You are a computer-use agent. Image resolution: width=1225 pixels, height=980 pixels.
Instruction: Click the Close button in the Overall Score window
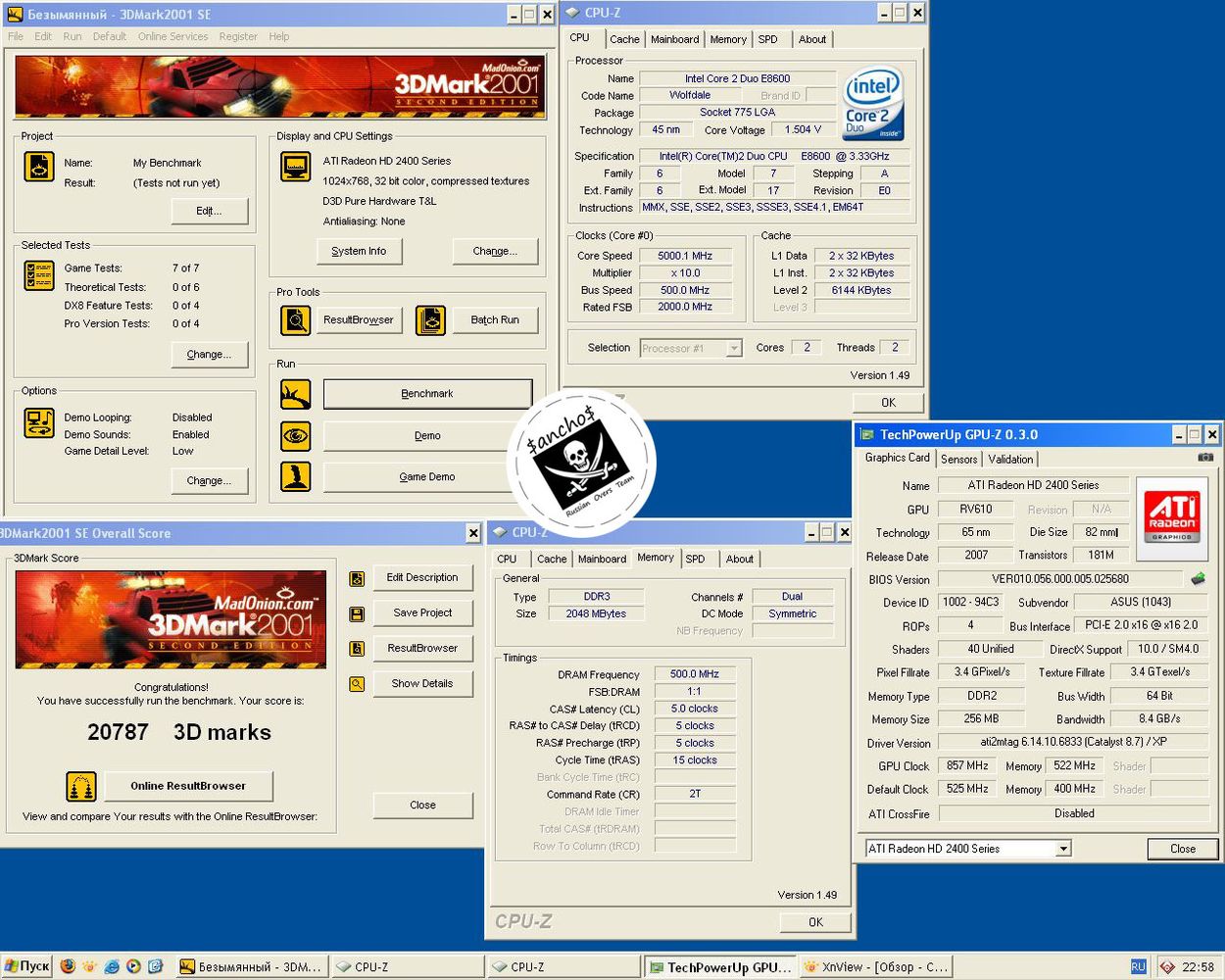(422, 806)
